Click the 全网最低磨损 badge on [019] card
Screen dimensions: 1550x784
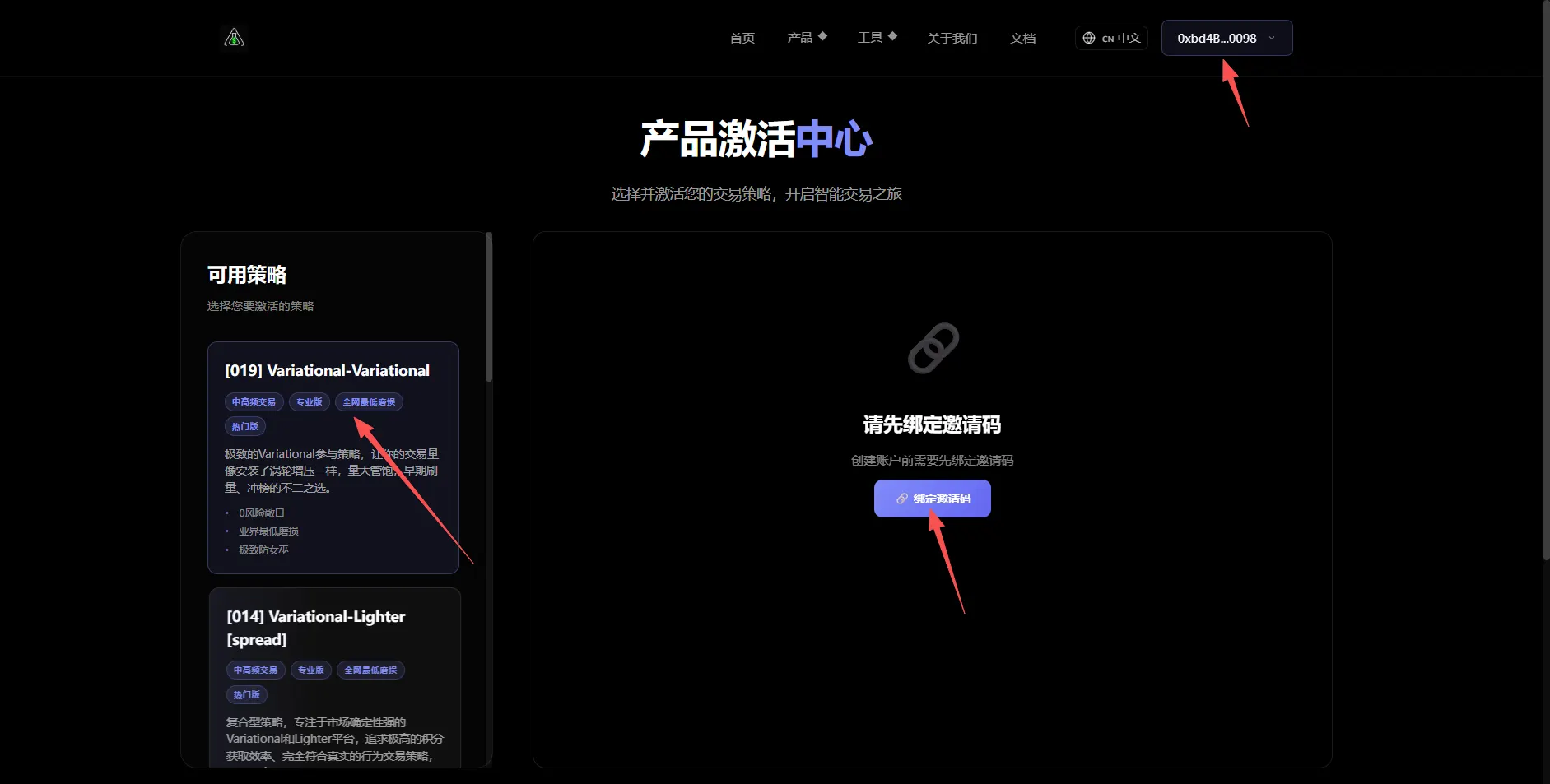[x=368, y=401]
